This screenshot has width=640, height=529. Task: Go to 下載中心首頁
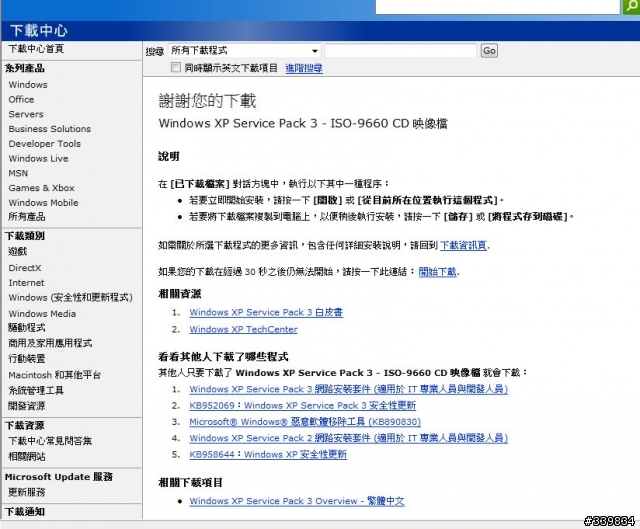click(36, 49)
